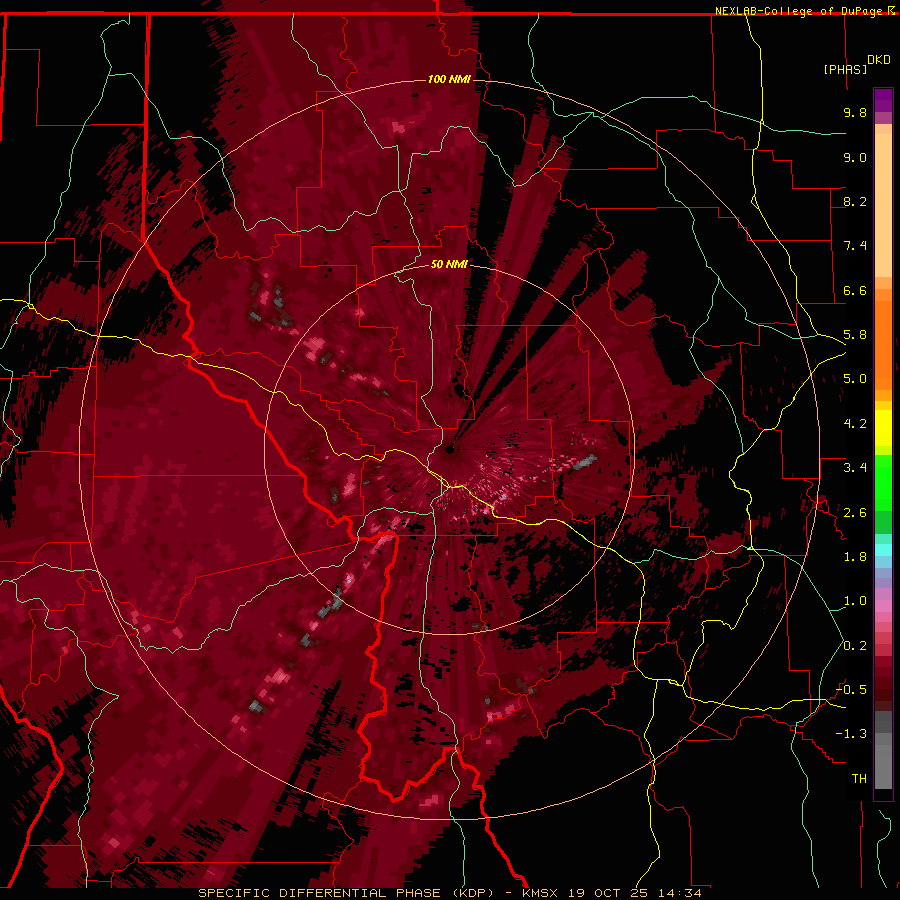
Task: Click the yellow band of the color bar
Action: click(883, 427)
